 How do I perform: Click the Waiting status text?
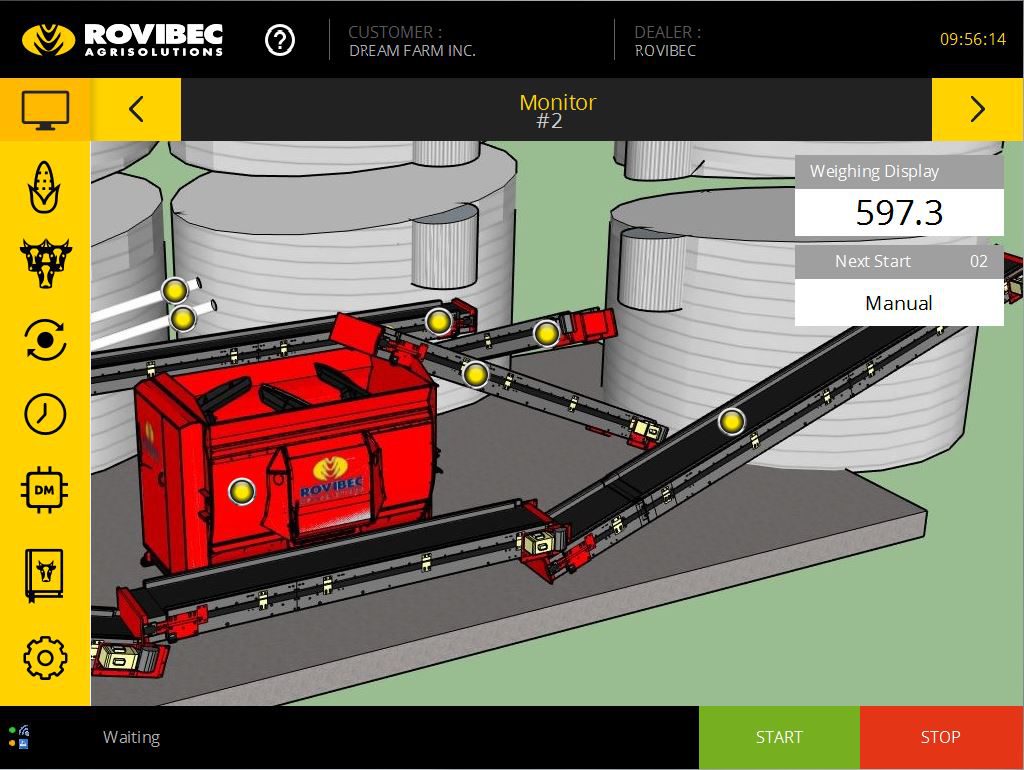tap(131, 737)
